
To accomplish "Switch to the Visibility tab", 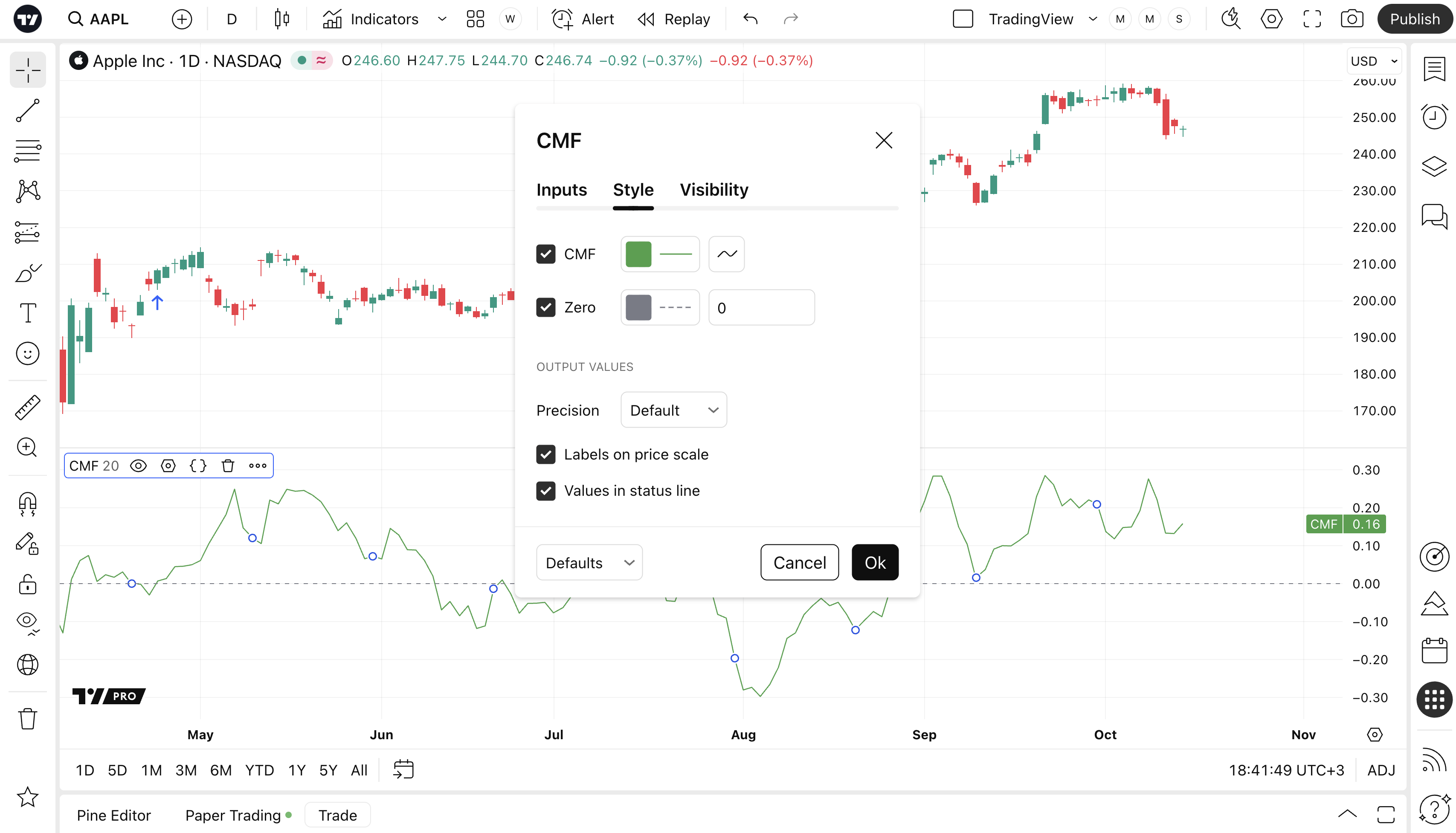I will (x=713, y=189).
